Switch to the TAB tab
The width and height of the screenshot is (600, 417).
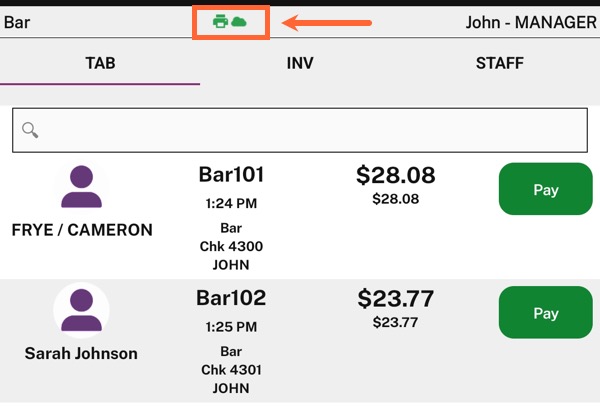tap(100, 63)
